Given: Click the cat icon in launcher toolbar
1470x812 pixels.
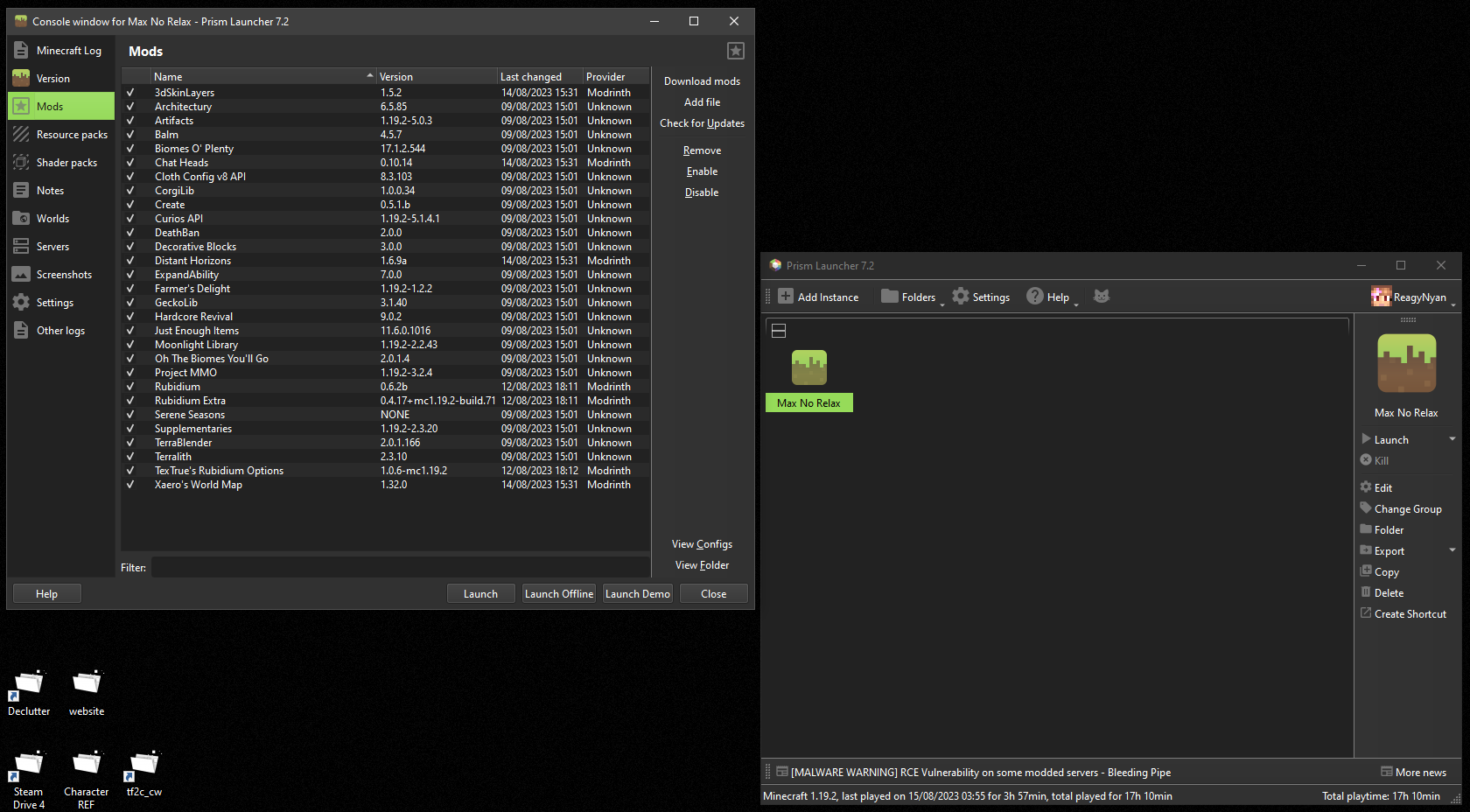Looking at the screenshot, I should tap(1102, 297).
